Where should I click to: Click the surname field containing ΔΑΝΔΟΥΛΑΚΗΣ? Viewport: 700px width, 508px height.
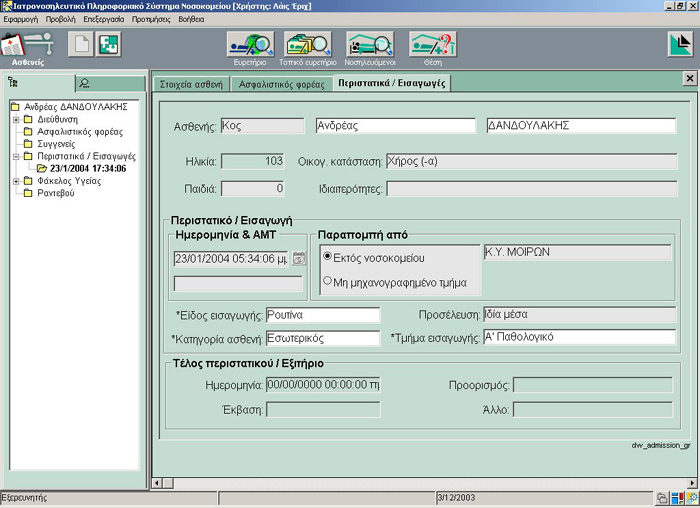[x=581, y=125]
